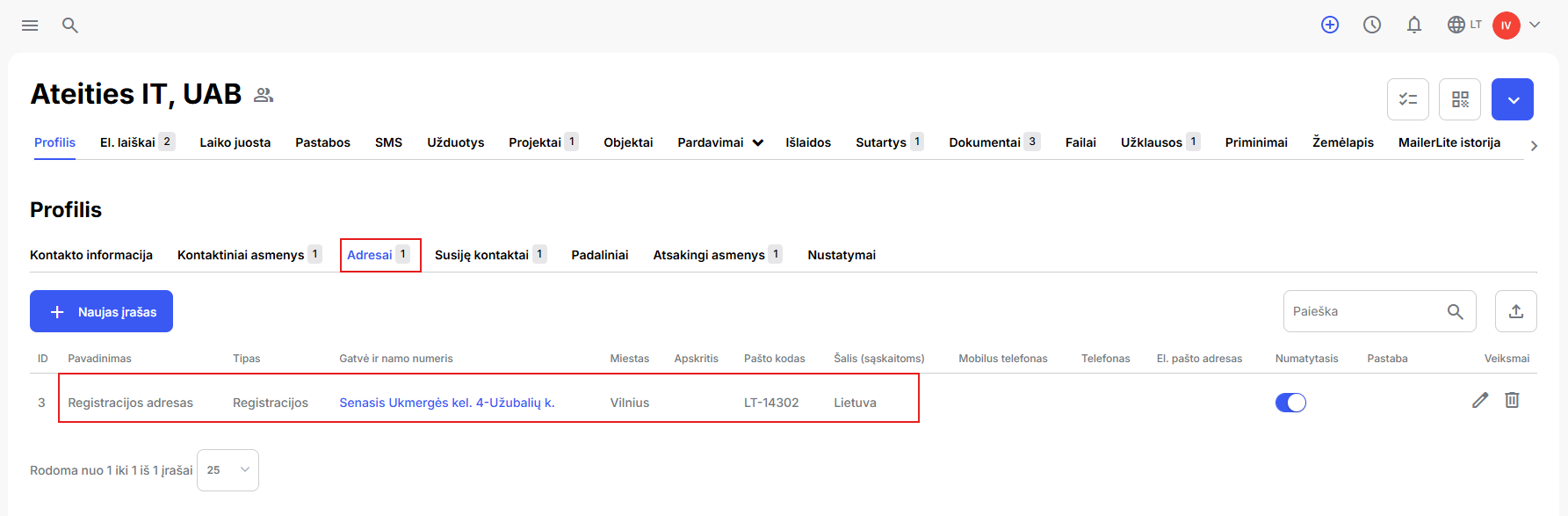Select Atsakingi asmenys sub-tab

pyautogui.click(x=718, y=255)
